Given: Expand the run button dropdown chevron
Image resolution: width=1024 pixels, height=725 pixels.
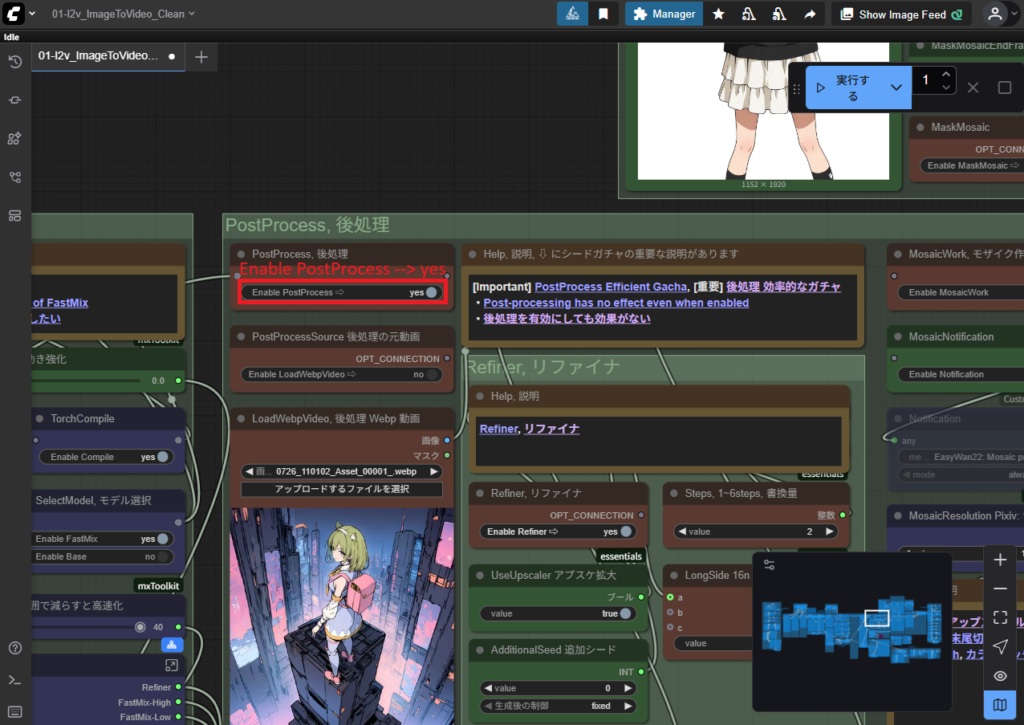Looking at the screenshot, I should coord(896,88).
